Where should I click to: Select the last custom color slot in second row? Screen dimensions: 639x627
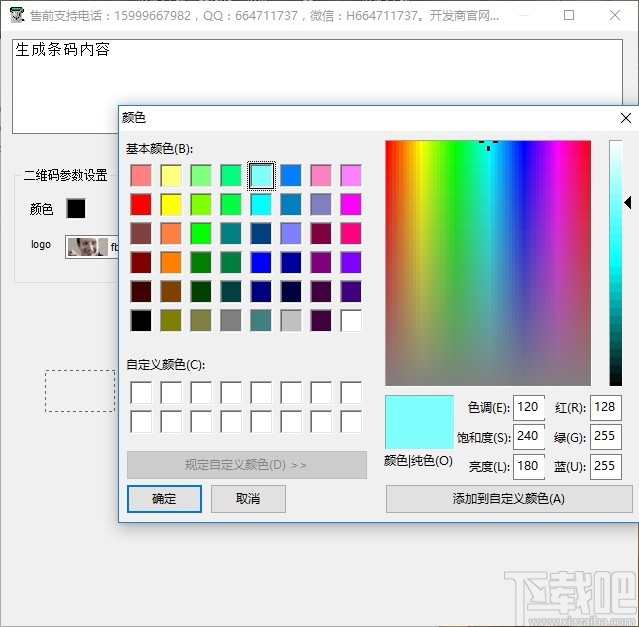[351, 422]
